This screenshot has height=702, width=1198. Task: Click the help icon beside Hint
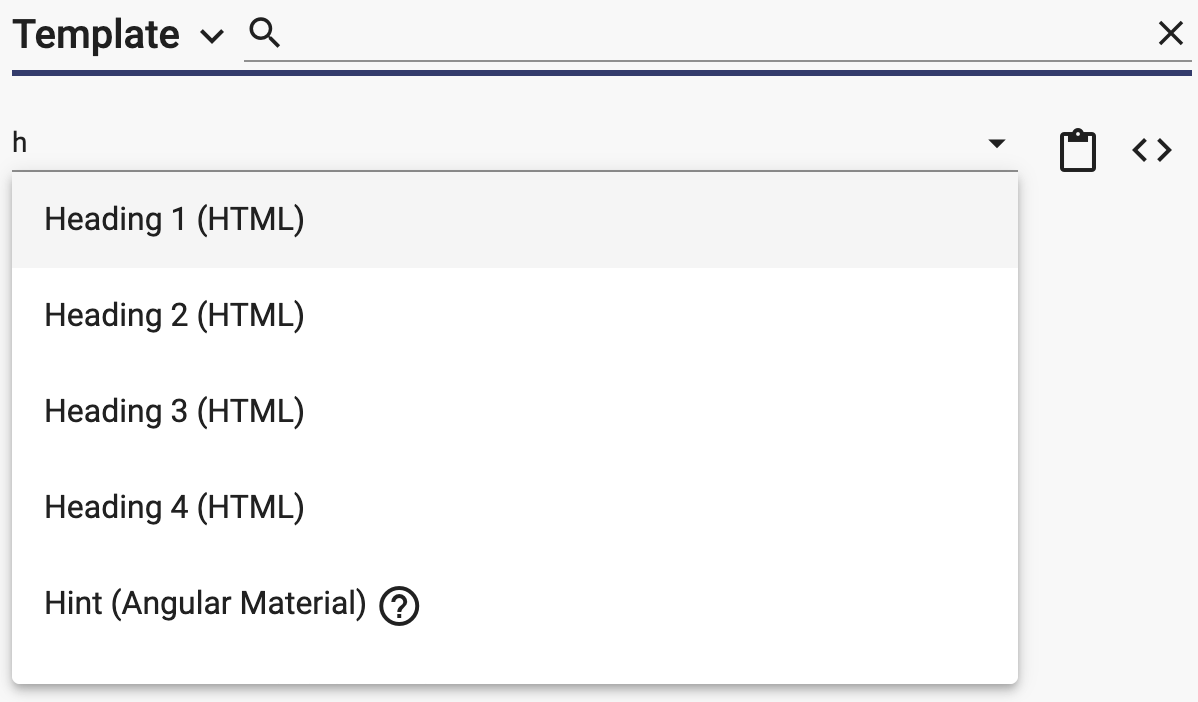click(399, 607)
